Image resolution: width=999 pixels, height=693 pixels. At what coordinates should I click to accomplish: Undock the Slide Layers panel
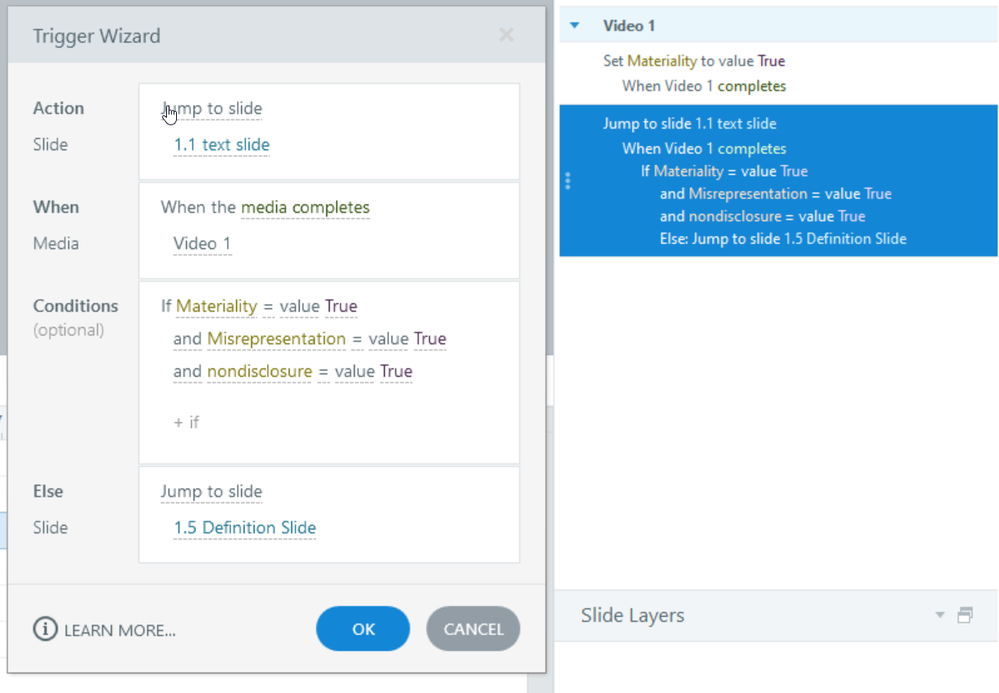coord(965,615)
